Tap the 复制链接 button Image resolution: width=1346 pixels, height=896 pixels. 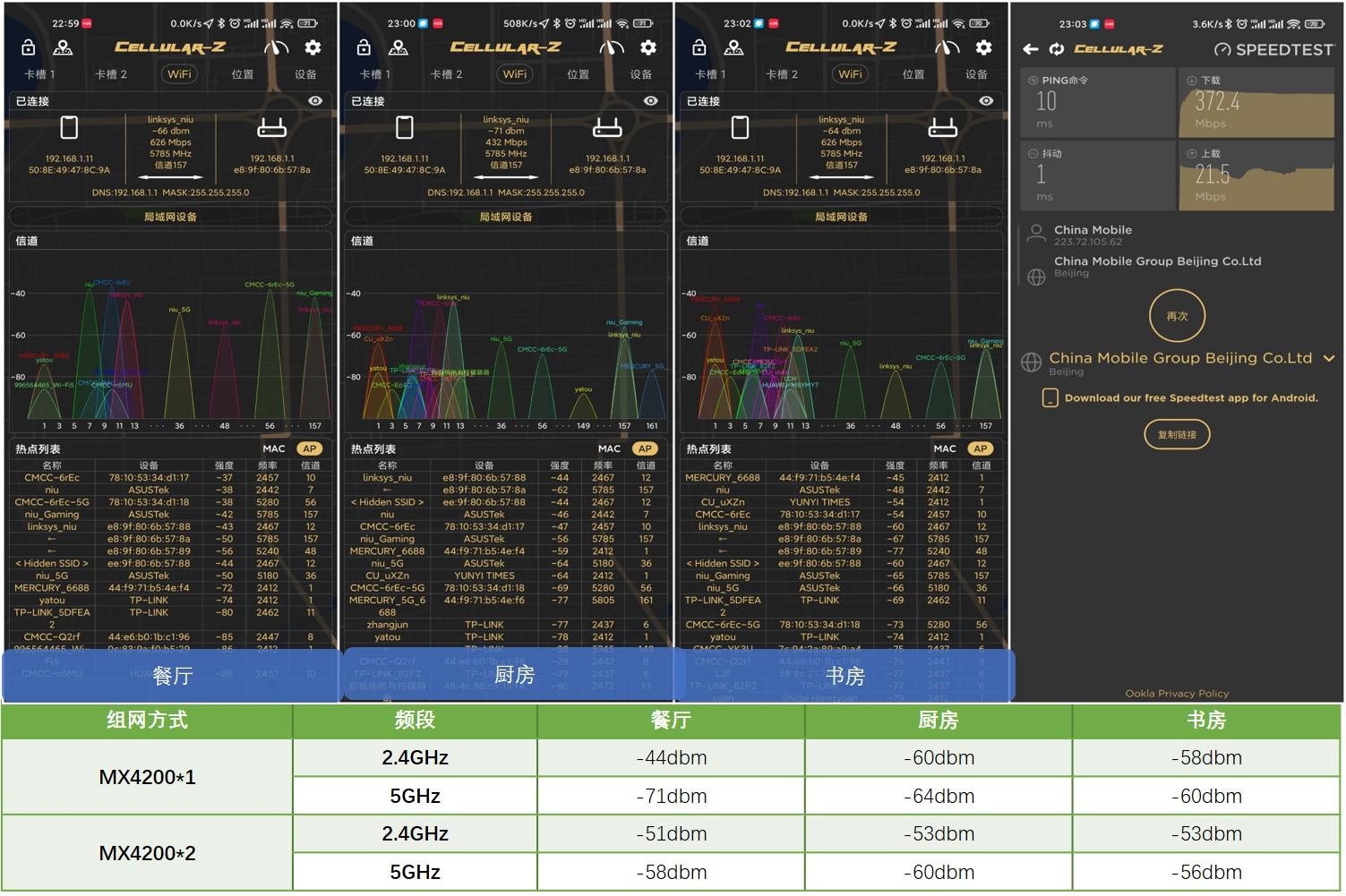click(x=1177, y=434)
